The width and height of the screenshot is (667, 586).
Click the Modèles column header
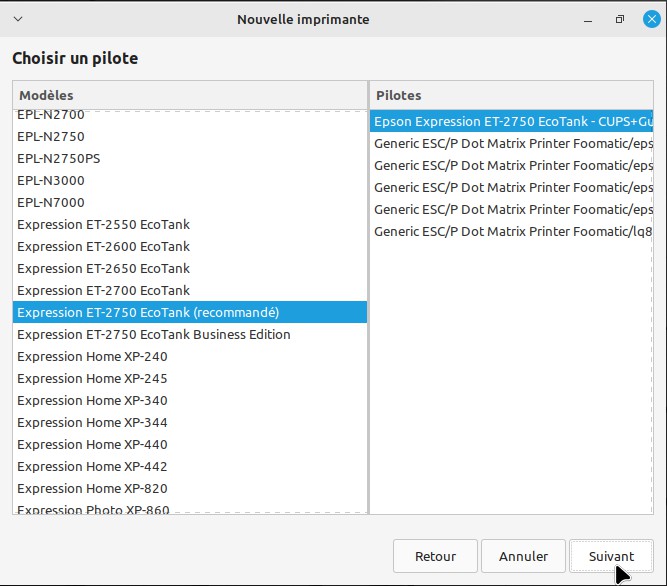(x=190, y=95)
